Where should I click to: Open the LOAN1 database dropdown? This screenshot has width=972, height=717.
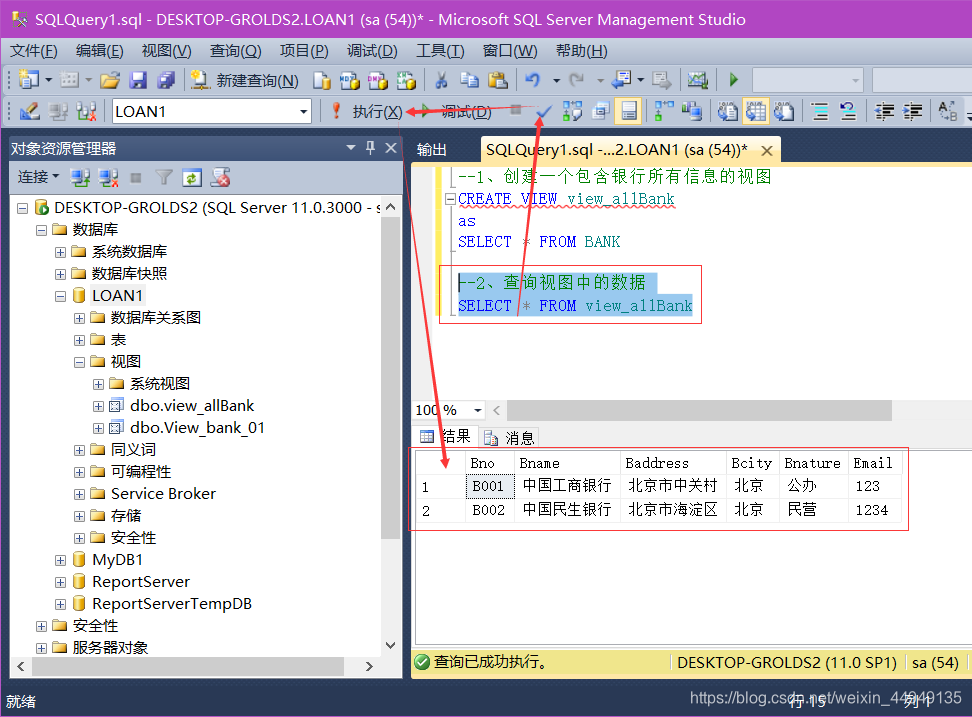[x=303, y=112]
